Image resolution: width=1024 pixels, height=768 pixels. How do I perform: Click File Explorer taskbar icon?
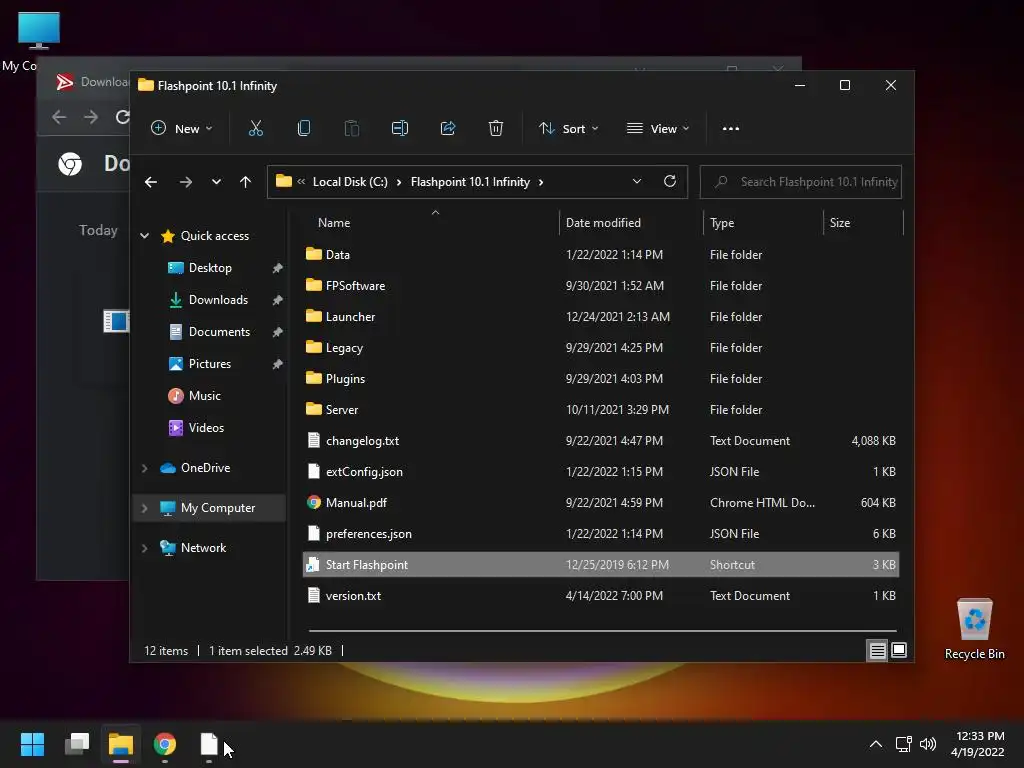pos(121,744)
